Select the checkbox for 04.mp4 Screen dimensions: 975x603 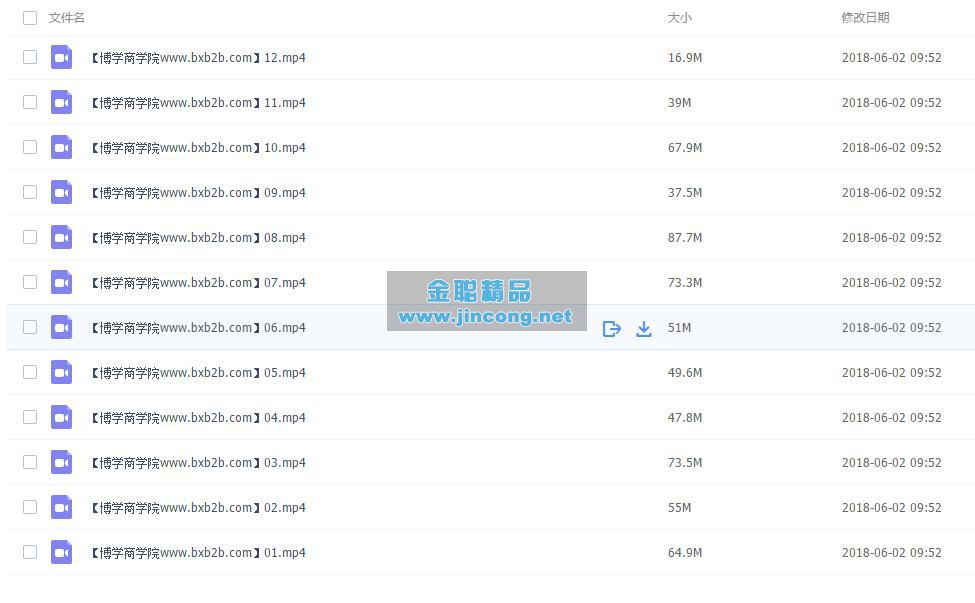click(30, 417)
